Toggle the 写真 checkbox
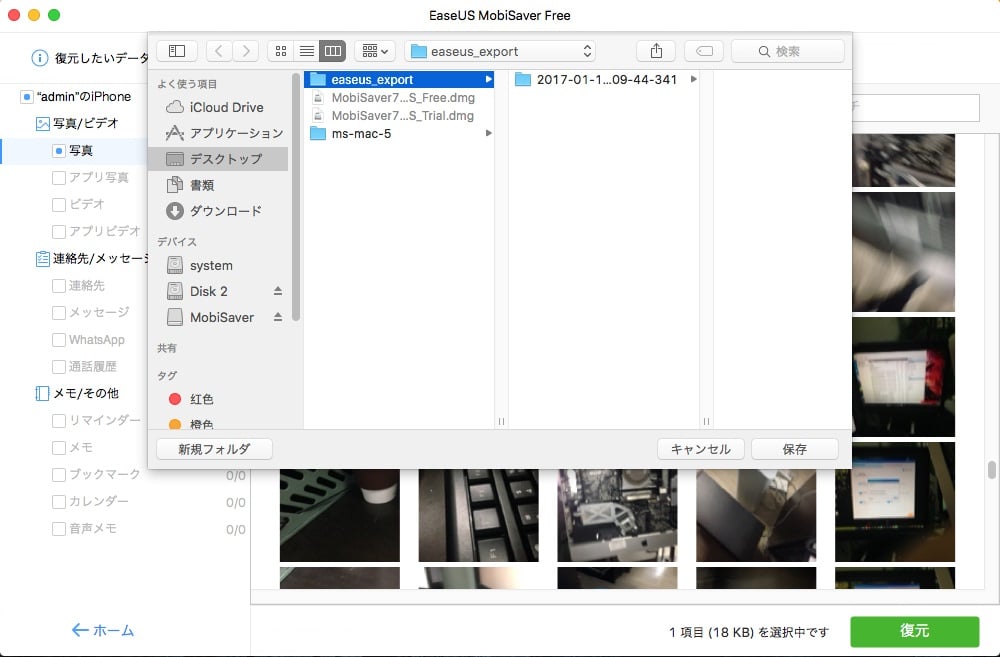This screenshot has width=1000, height=657. pyautogui.click(x=59, y=151)
